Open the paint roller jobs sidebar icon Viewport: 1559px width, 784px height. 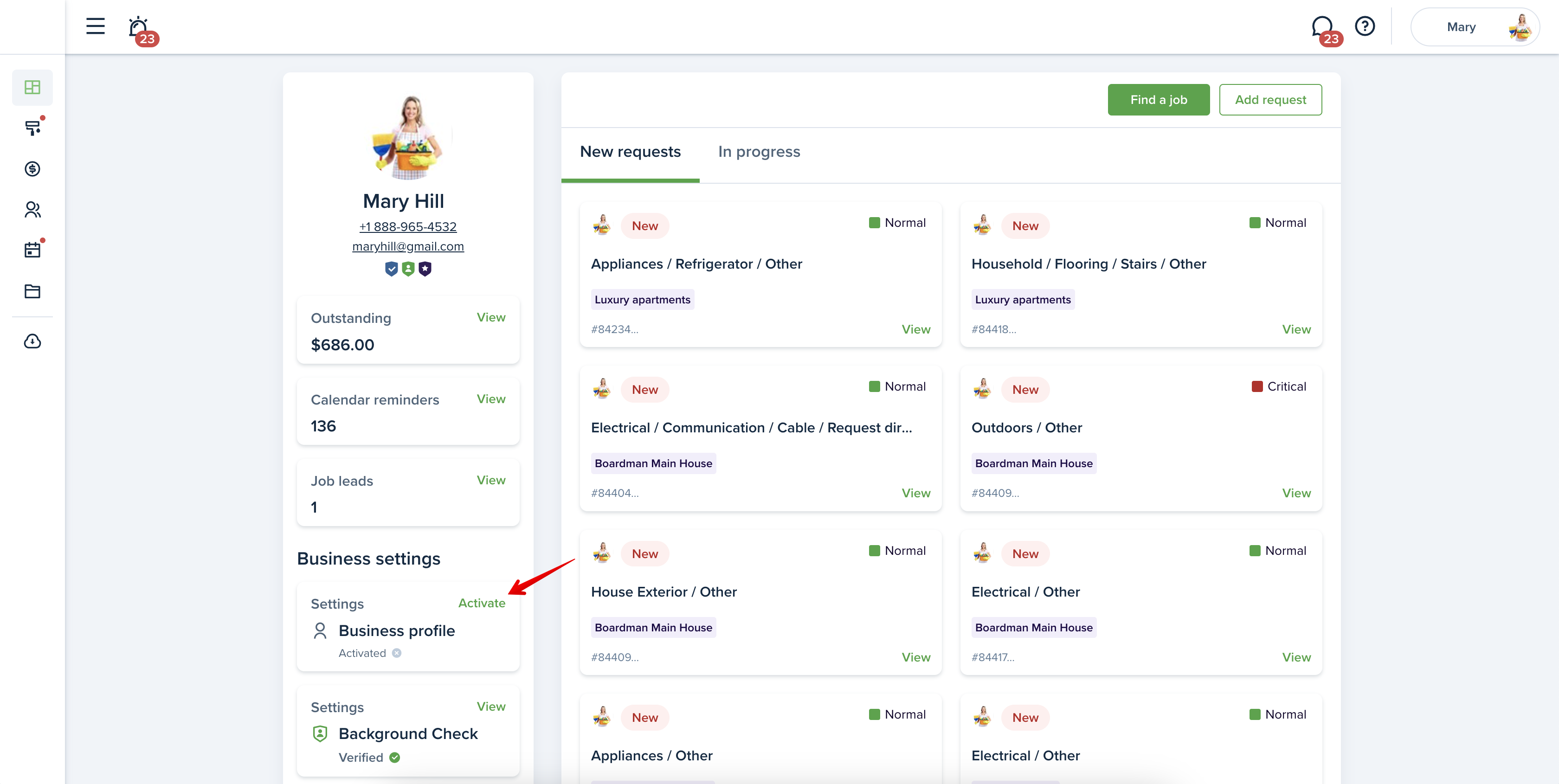coord(32,128)
